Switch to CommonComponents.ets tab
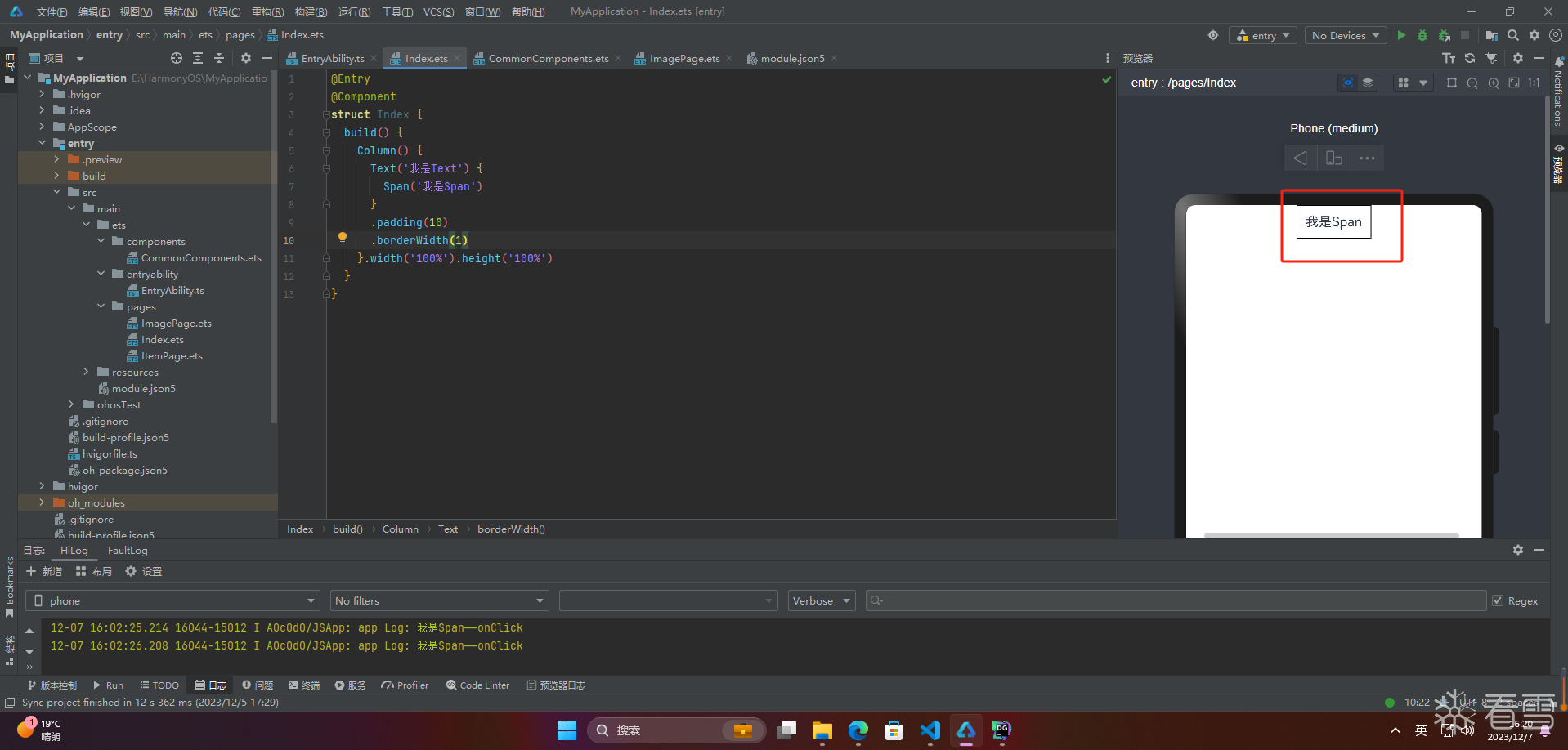The height and width of the screenshot is (750, 1568). click(549, 58)
